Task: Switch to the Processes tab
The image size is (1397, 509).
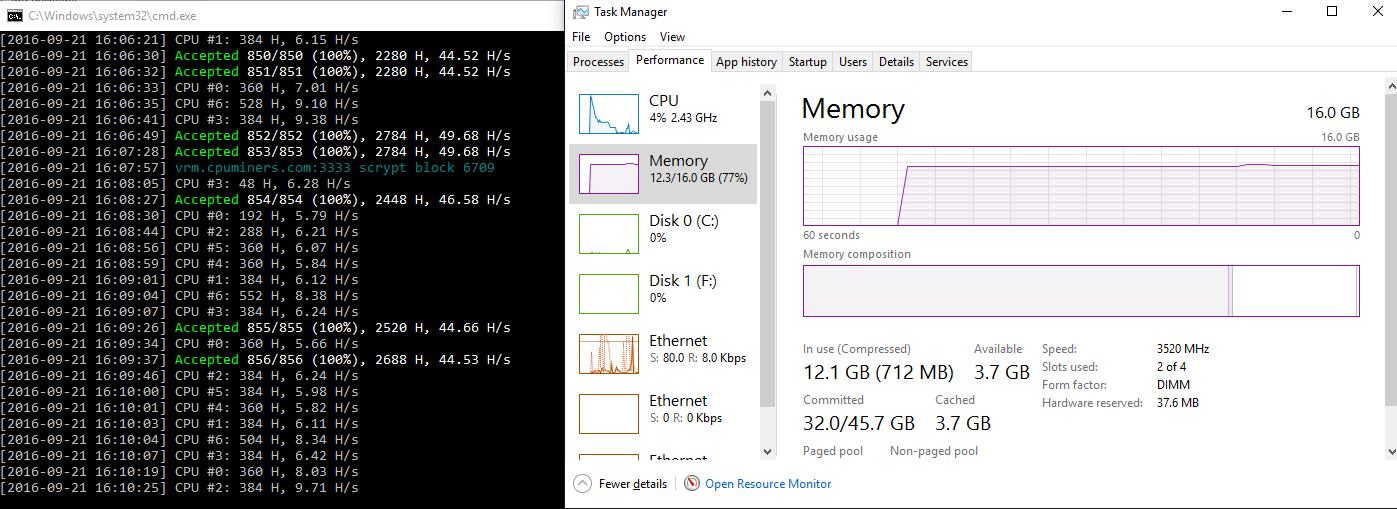Action: pyautogui.click(x=598, y=62)
